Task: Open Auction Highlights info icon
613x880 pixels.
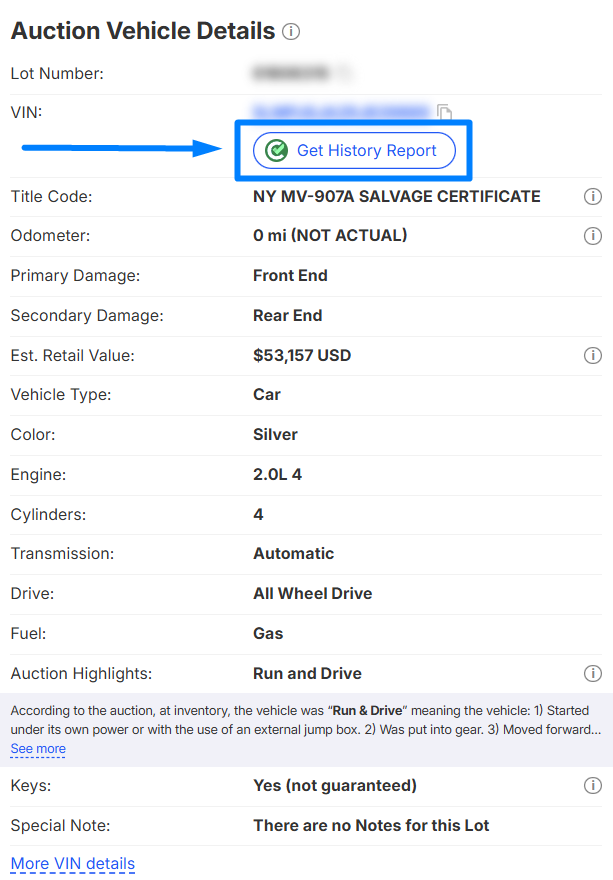Action: 592,673
